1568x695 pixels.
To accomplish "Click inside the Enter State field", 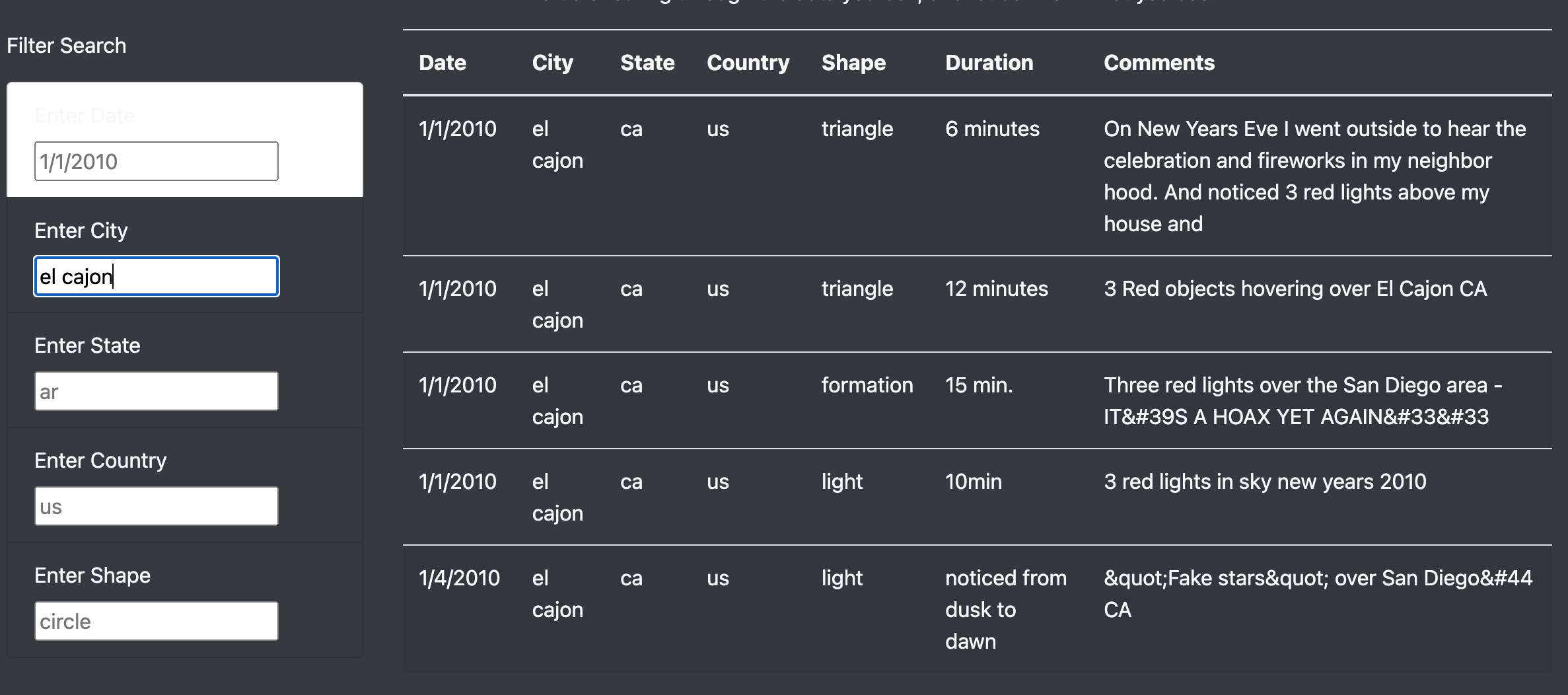I will (x=156, y=390).
